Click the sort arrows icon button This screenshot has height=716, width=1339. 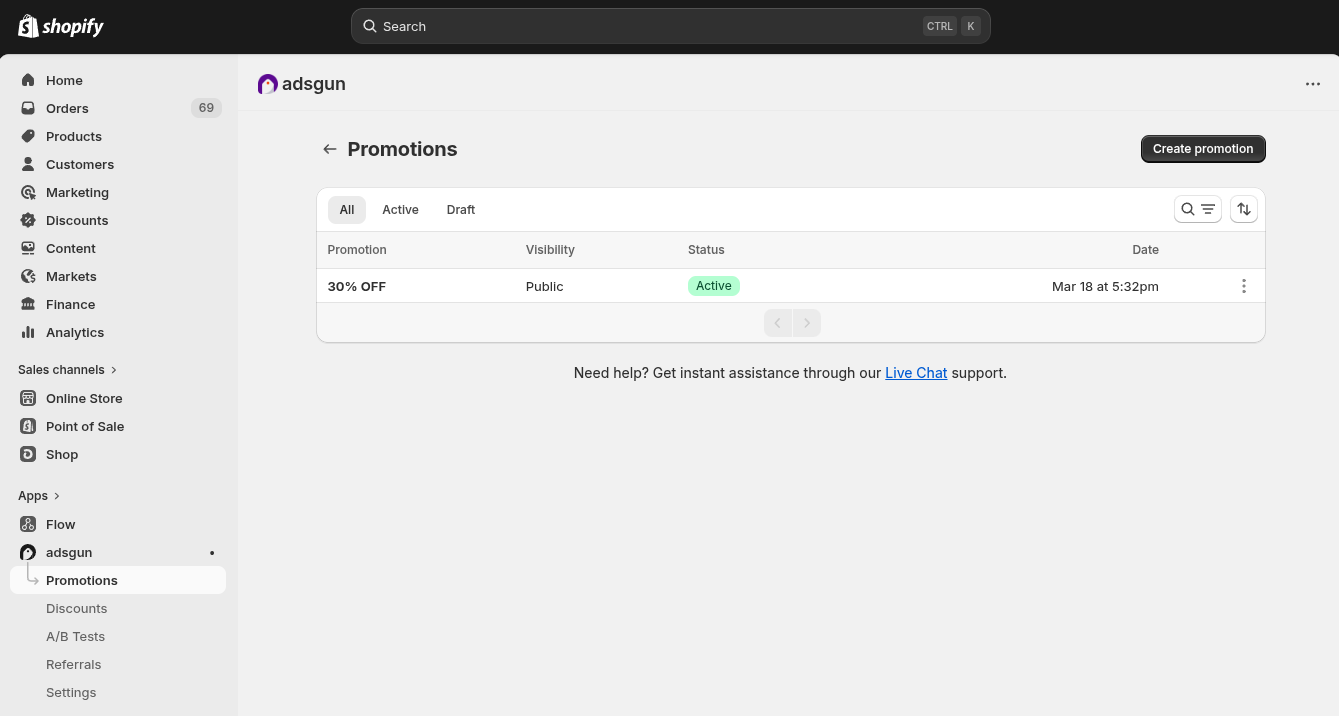point(1243,209)
